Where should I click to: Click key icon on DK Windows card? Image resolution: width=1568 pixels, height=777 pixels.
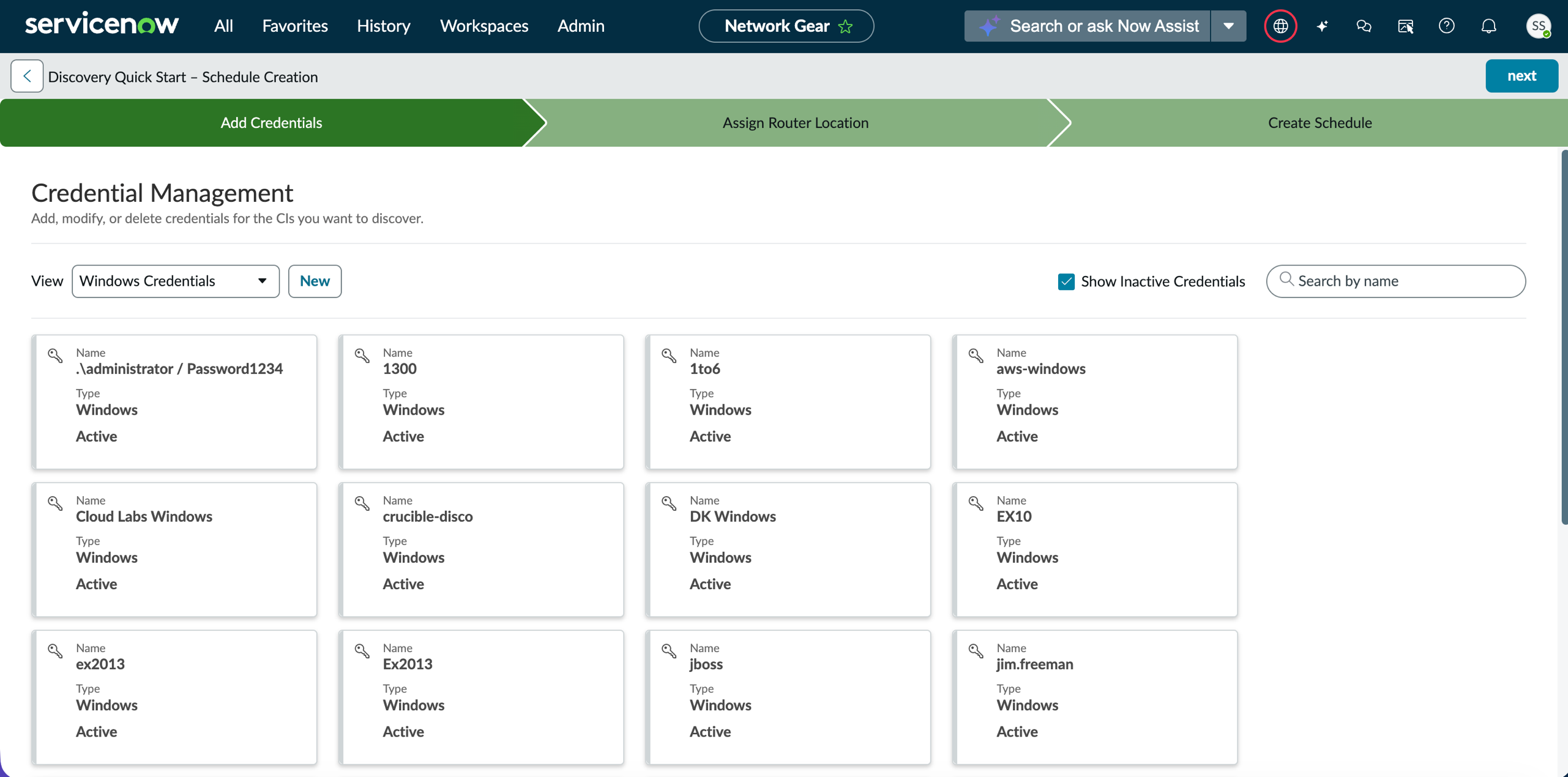(669, 503)
